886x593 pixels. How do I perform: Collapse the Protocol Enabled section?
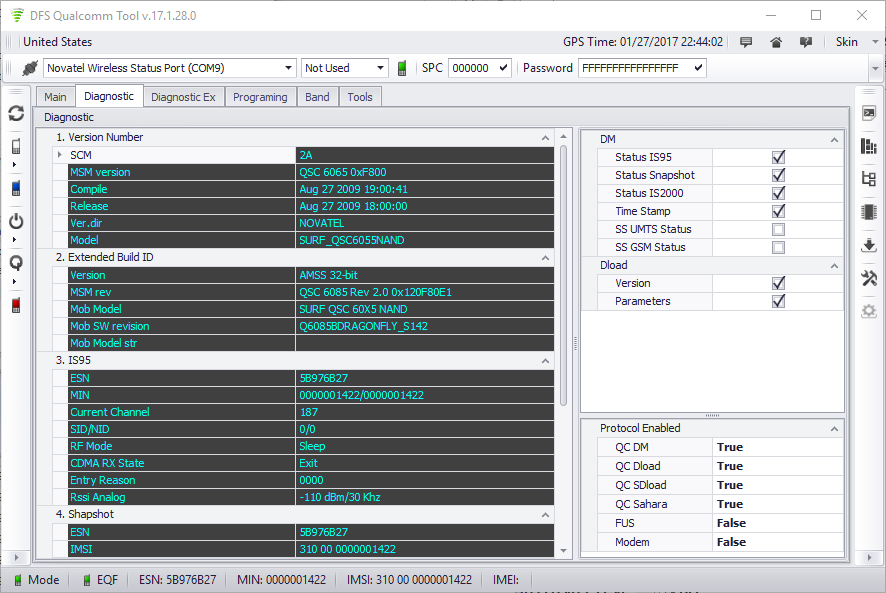tap(835, 429)
